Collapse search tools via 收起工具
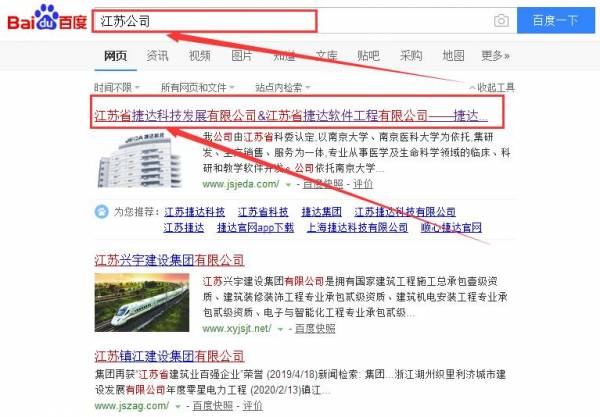This screenshot has height=417, width=600. coord(492,88)
